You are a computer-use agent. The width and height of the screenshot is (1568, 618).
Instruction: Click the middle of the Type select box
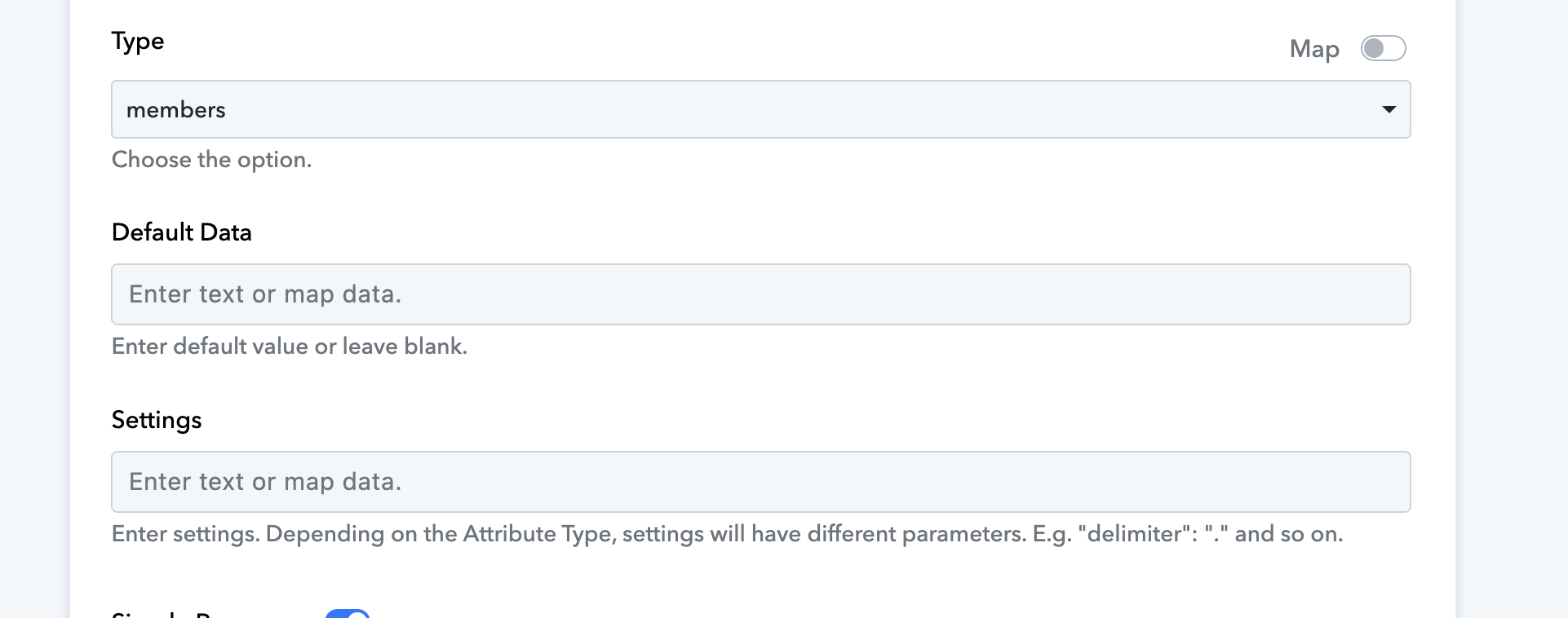760,109
